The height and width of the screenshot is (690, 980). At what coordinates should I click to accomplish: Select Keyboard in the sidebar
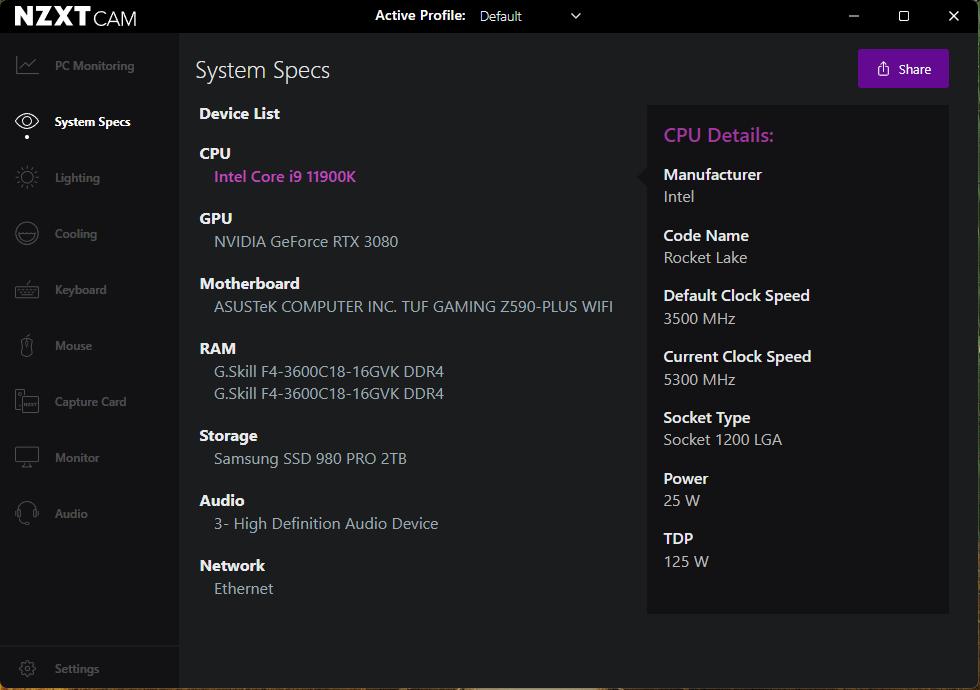[x=81, y=289]
